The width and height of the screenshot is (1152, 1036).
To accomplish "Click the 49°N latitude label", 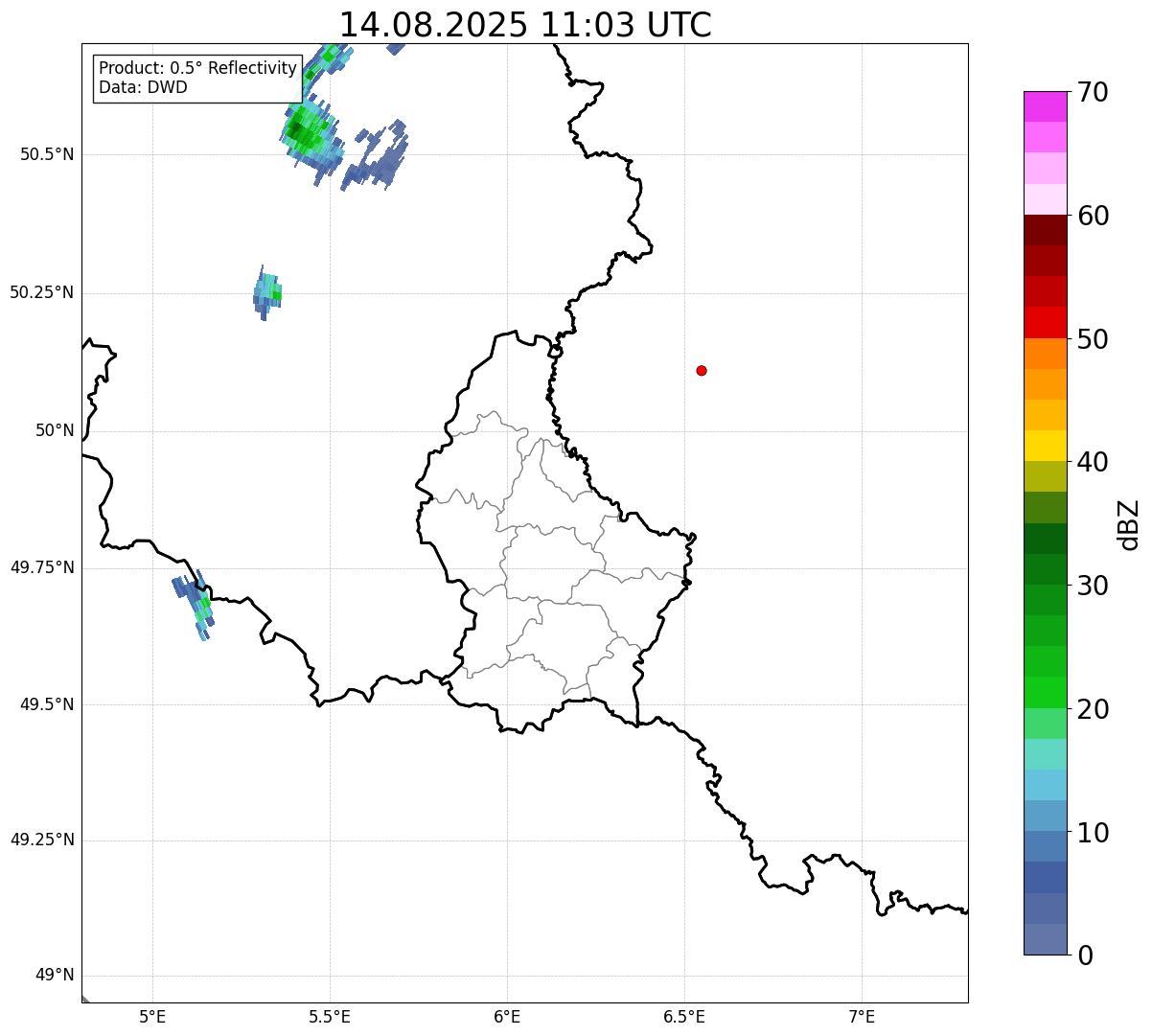I will pos(55,975).
